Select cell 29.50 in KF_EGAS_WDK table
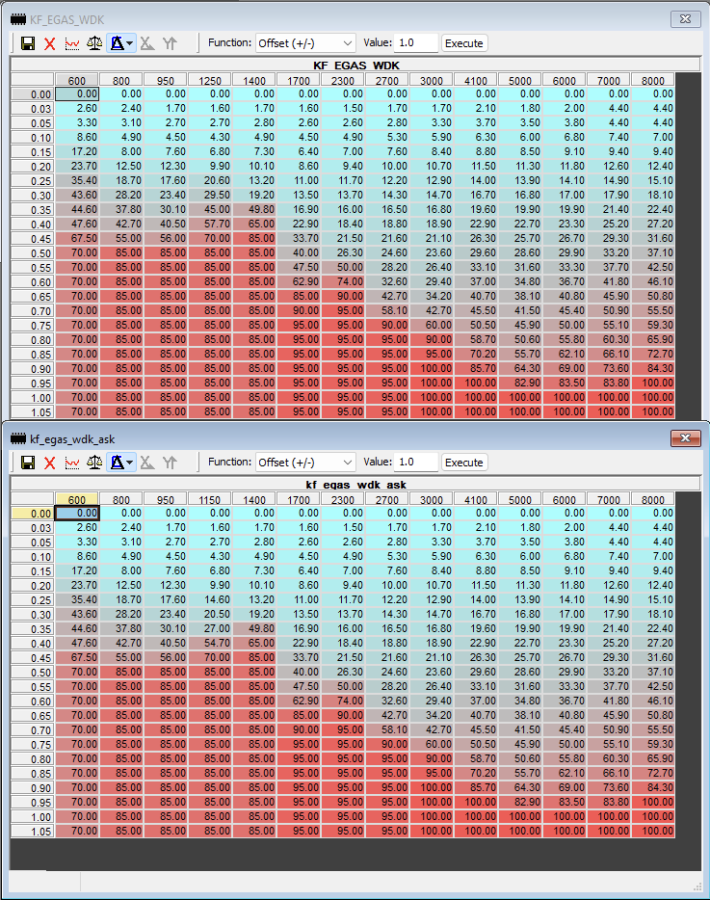 coord(210,195)
